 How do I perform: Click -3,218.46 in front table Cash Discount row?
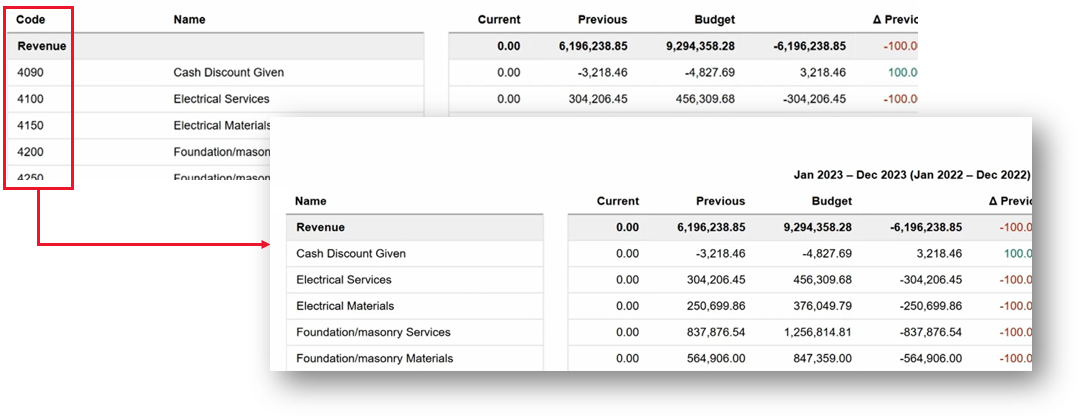718,253
